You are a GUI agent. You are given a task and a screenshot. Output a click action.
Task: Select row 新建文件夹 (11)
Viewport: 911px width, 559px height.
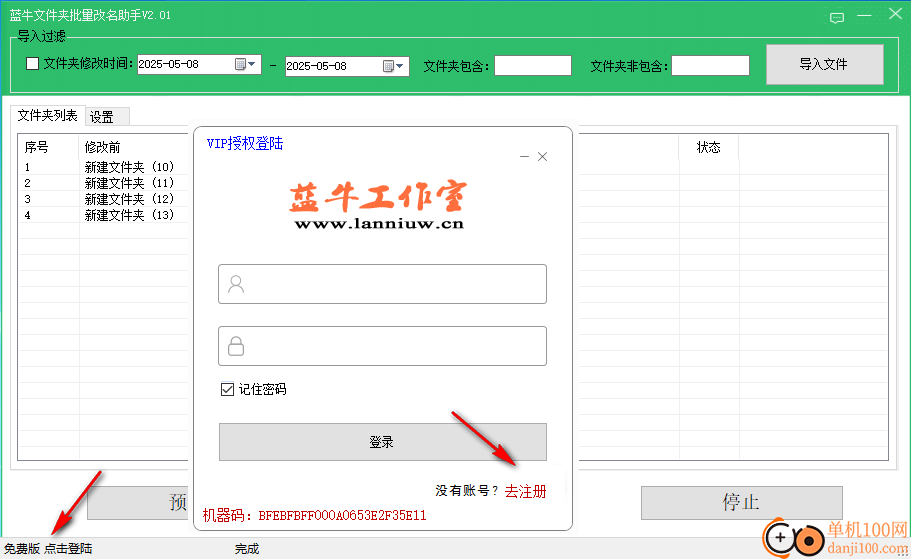point(129,183)
